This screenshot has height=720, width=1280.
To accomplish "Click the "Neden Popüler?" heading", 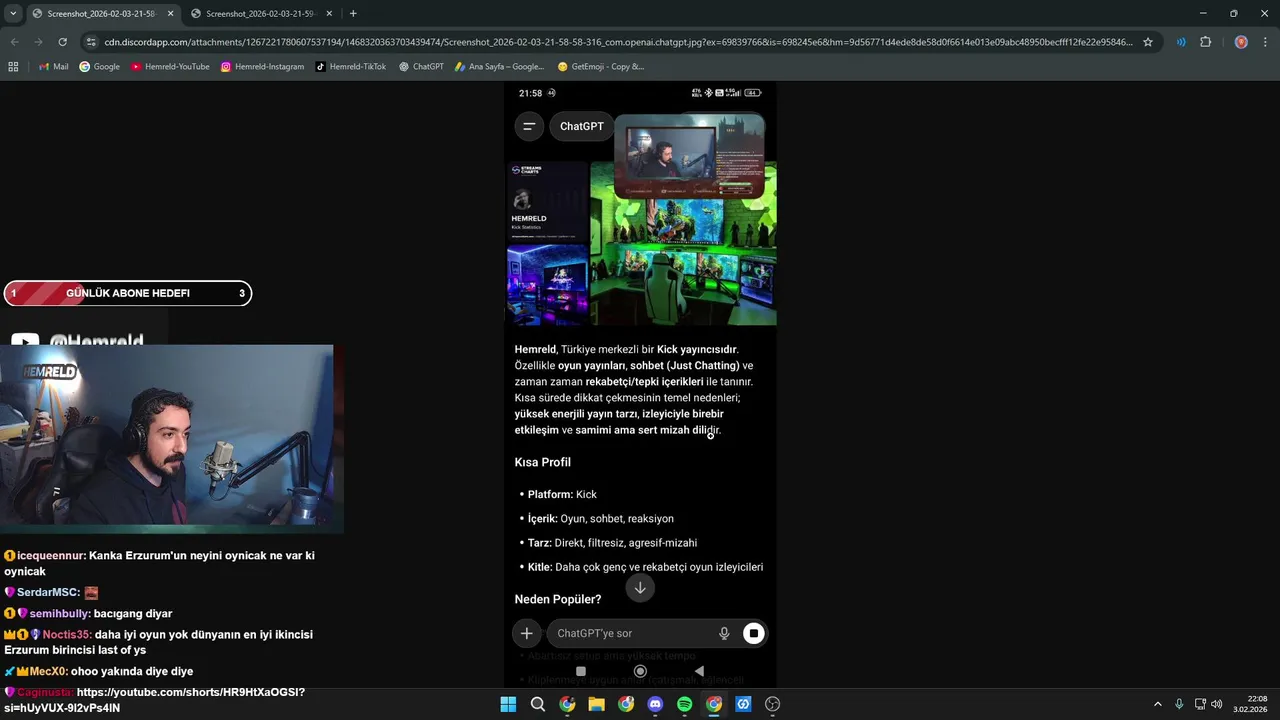I will 558,599.
